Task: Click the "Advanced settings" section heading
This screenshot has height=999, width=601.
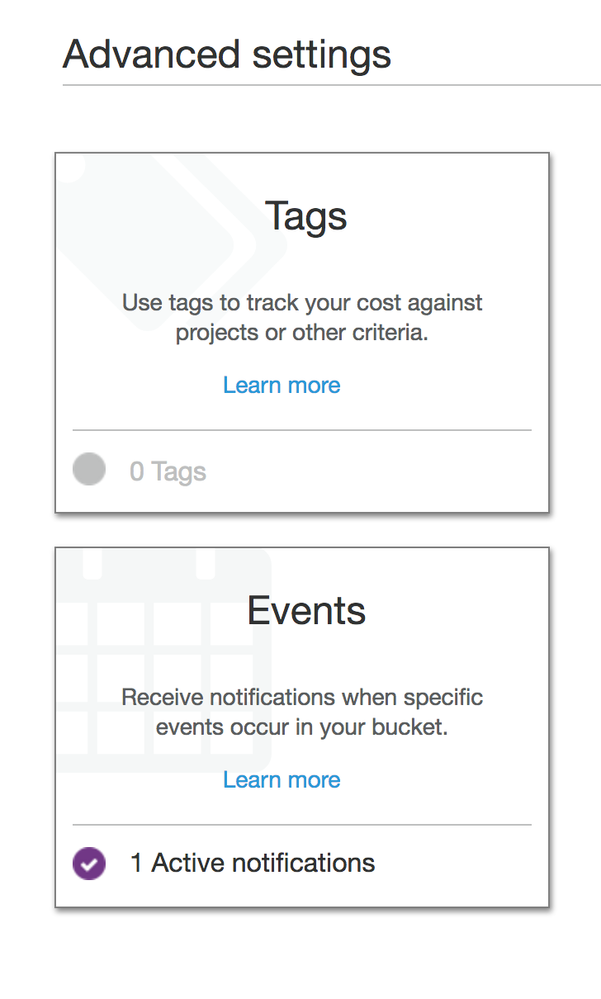Action: (x=227, y=53)
